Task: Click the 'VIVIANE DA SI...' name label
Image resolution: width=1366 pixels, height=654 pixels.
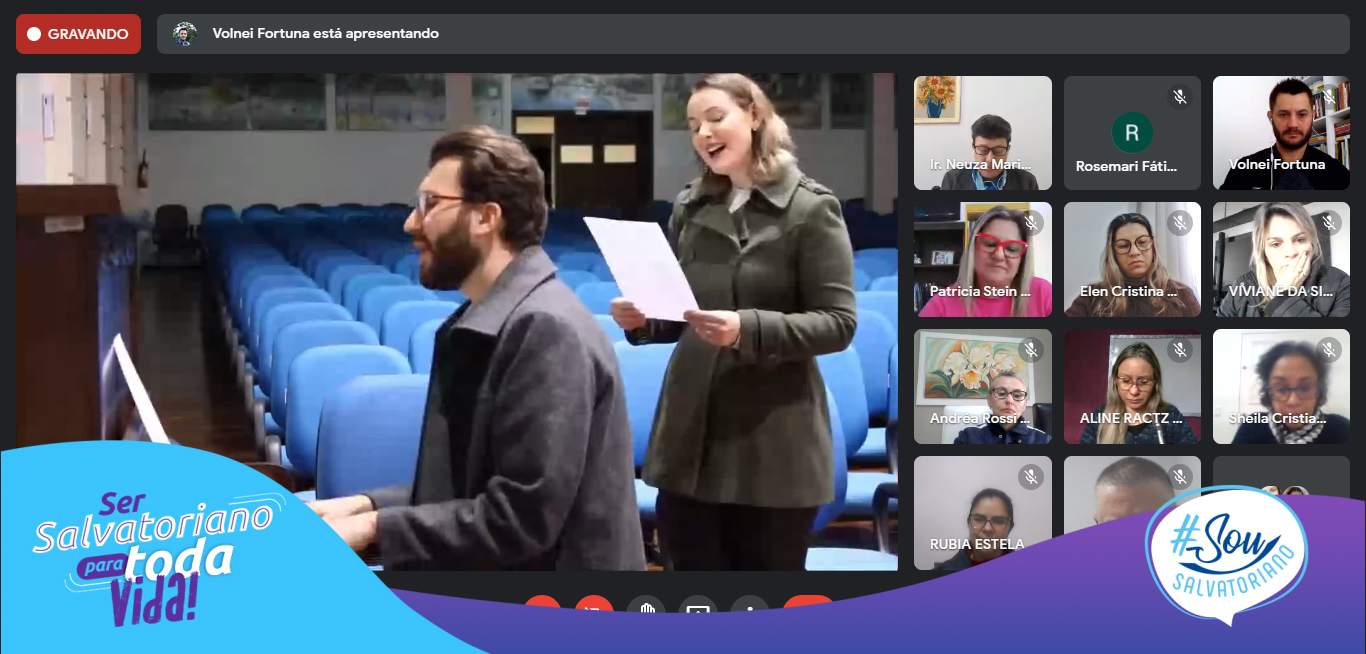Action: tap(1279, 292)
